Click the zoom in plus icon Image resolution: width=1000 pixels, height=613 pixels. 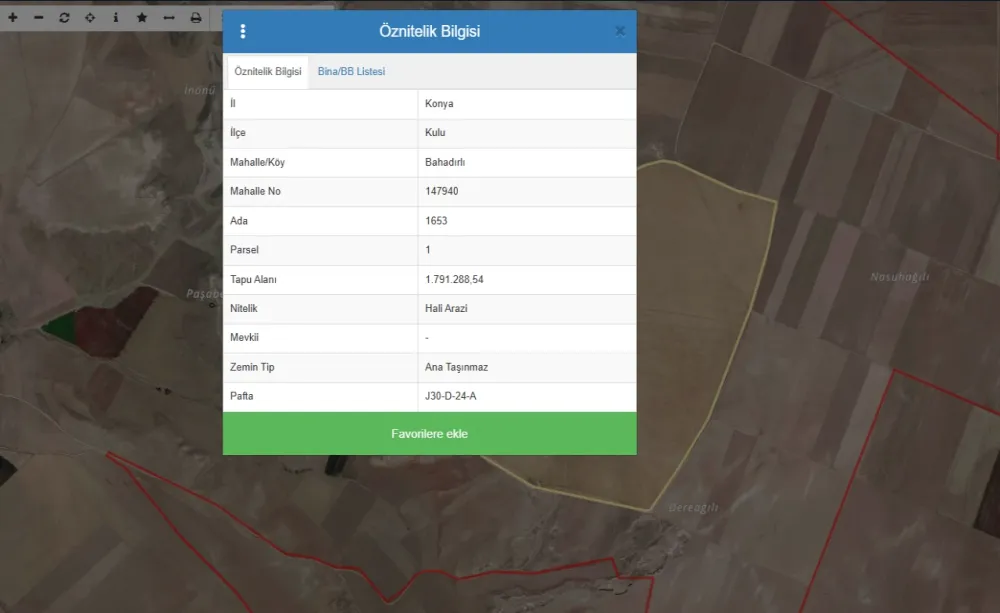tap(13, 18)
